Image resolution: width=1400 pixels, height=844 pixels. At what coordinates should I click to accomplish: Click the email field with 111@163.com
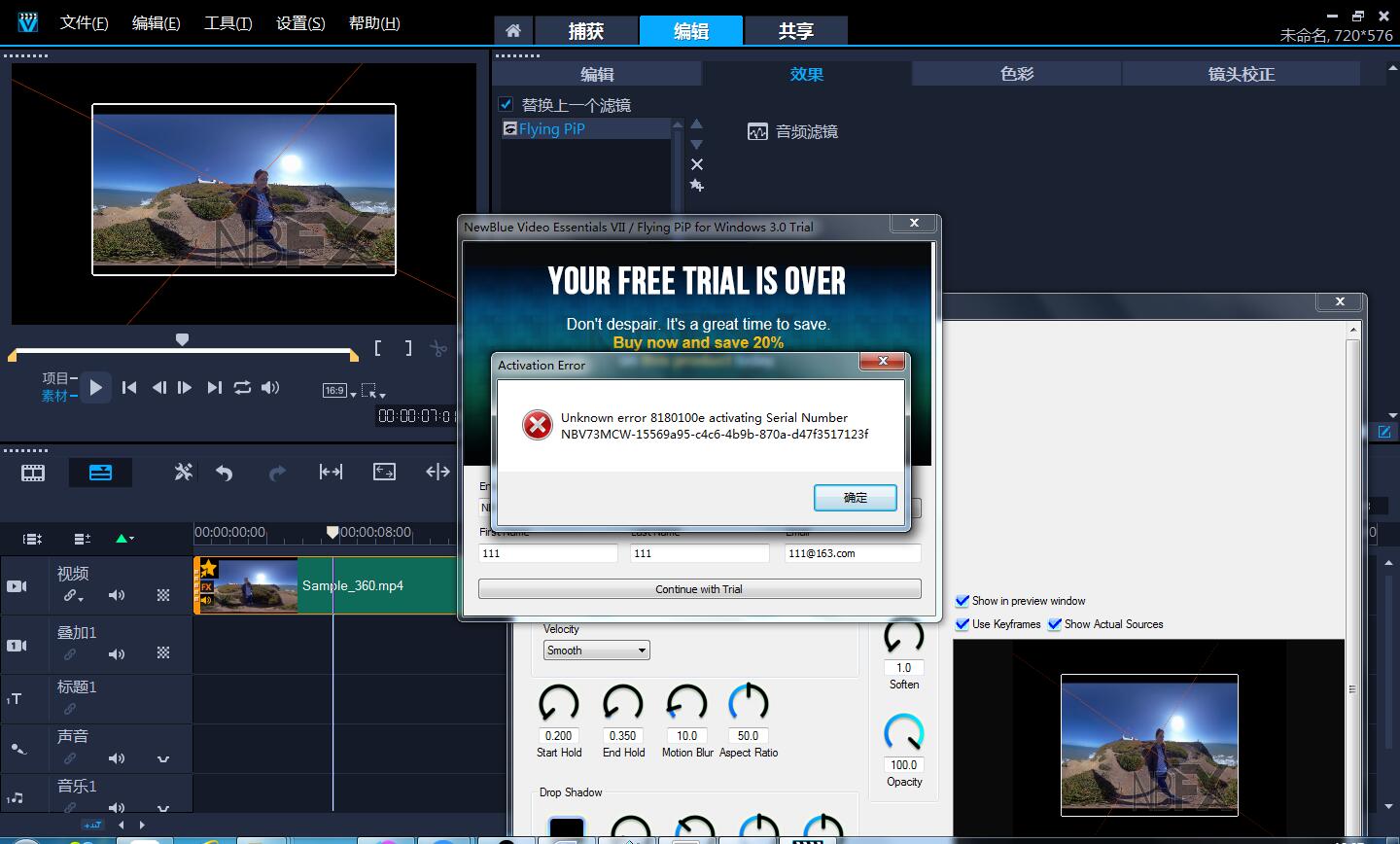click(853, 553)
